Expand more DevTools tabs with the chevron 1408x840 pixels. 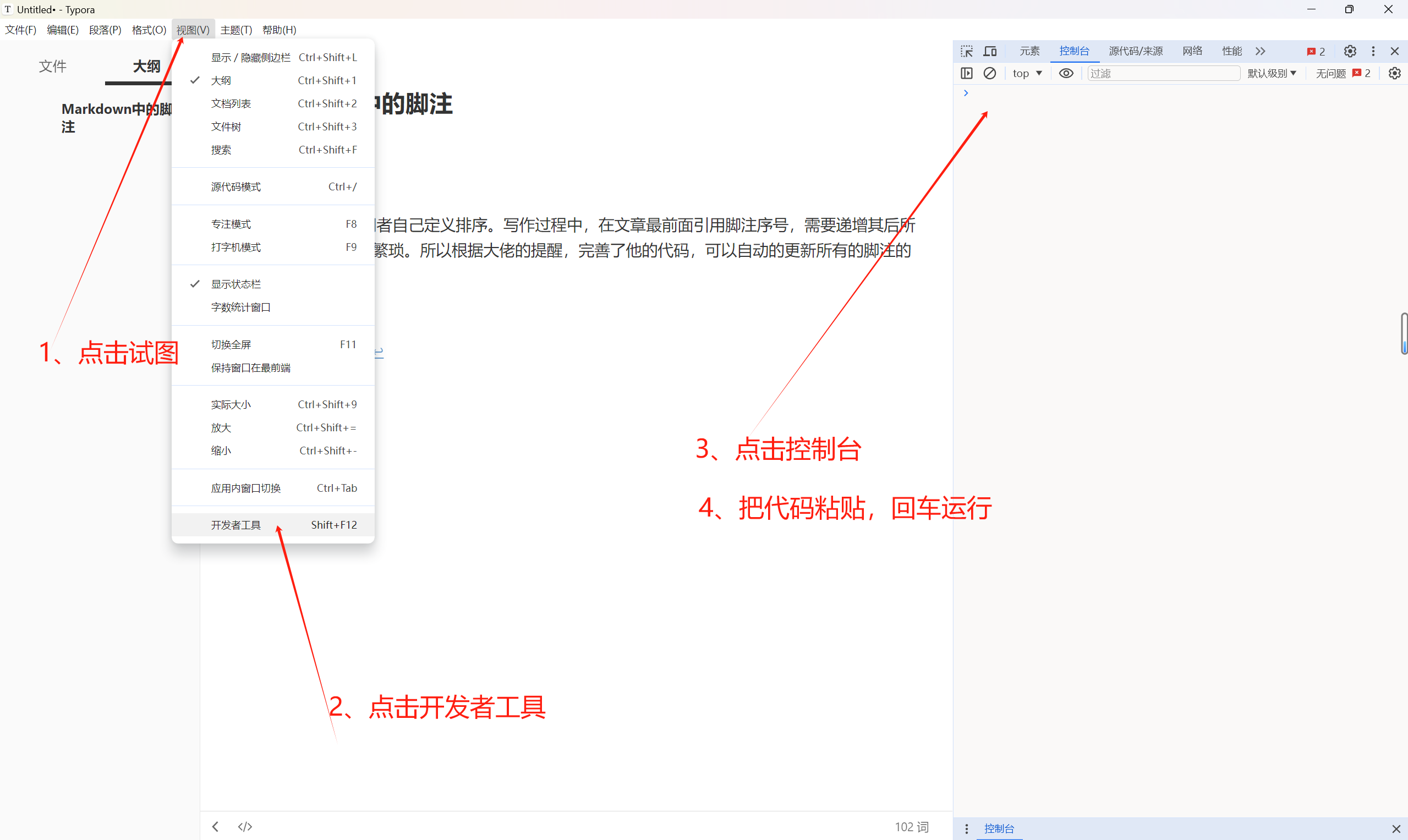coord(1260,51)
